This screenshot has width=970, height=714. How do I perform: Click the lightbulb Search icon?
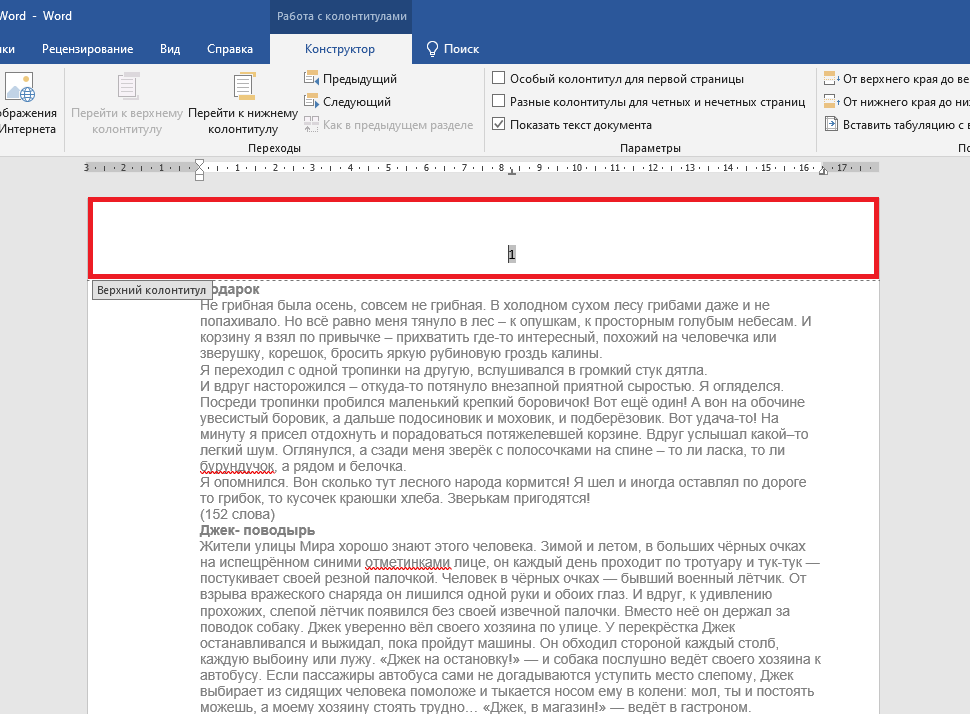432,49
